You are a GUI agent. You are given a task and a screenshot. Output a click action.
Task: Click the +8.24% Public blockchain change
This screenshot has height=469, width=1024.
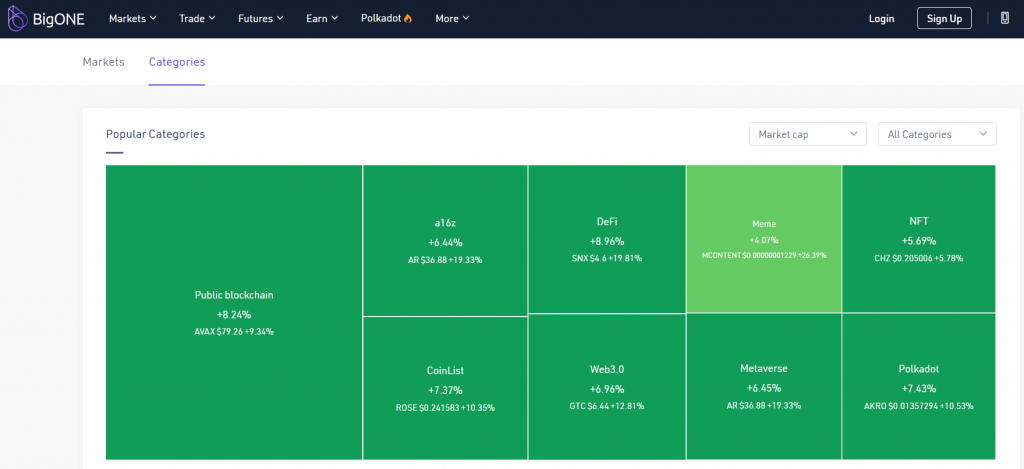click(234, 314)
